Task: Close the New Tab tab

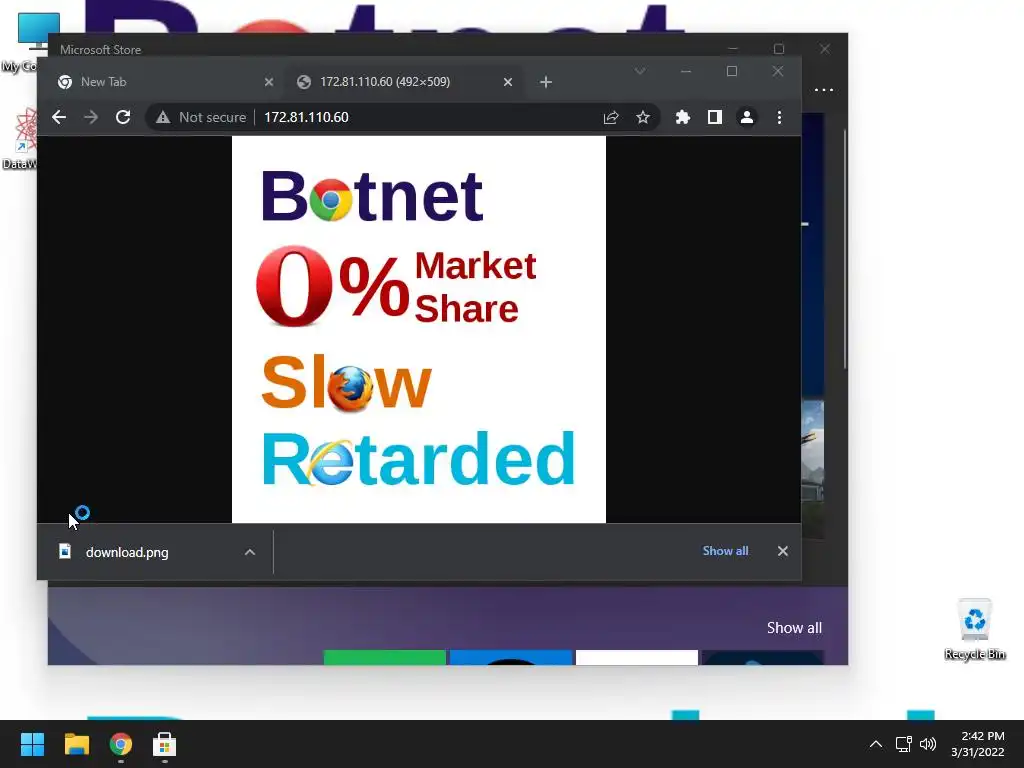Action: click(x=268, y=82)
